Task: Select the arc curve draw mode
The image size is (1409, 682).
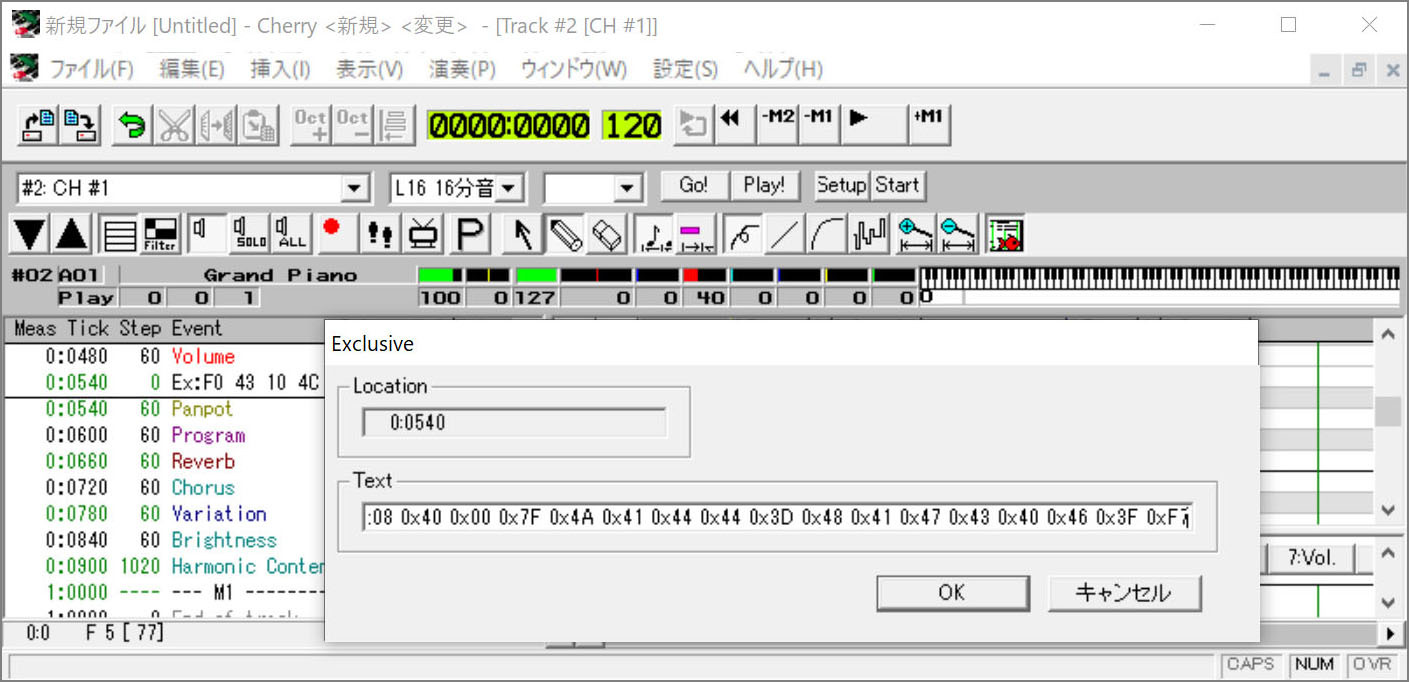Action: click(827, 234)
